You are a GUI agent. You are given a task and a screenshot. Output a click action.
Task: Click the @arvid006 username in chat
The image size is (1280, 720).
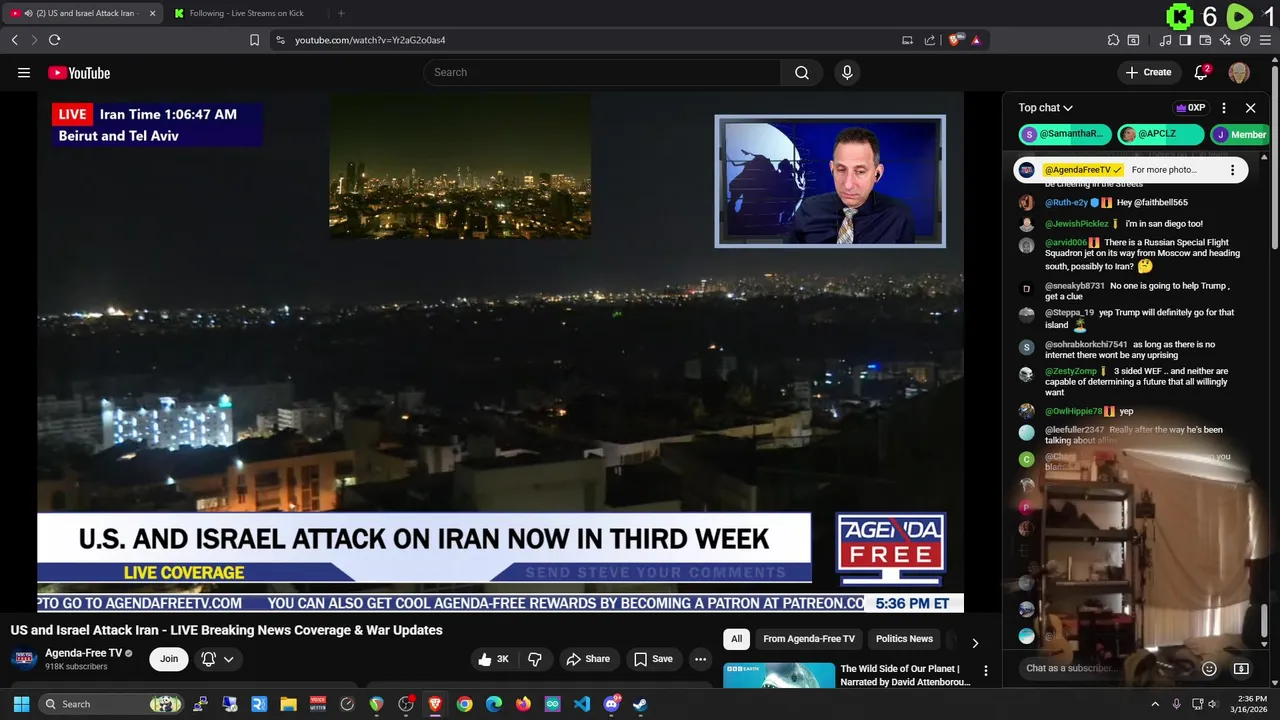(1066, 243)
